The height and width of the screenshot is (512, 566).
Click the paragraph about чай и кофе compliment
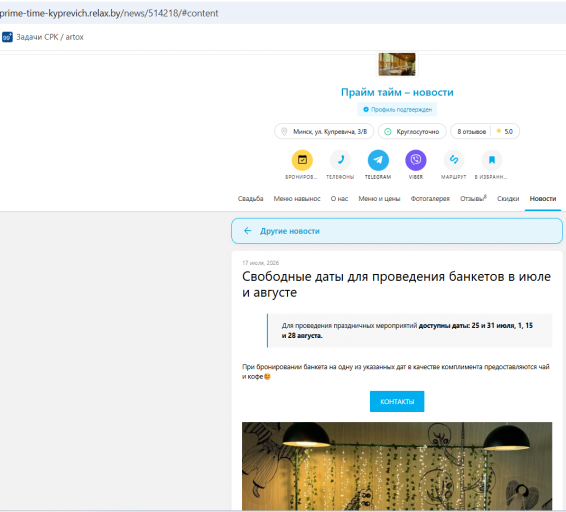coord(396,372)
